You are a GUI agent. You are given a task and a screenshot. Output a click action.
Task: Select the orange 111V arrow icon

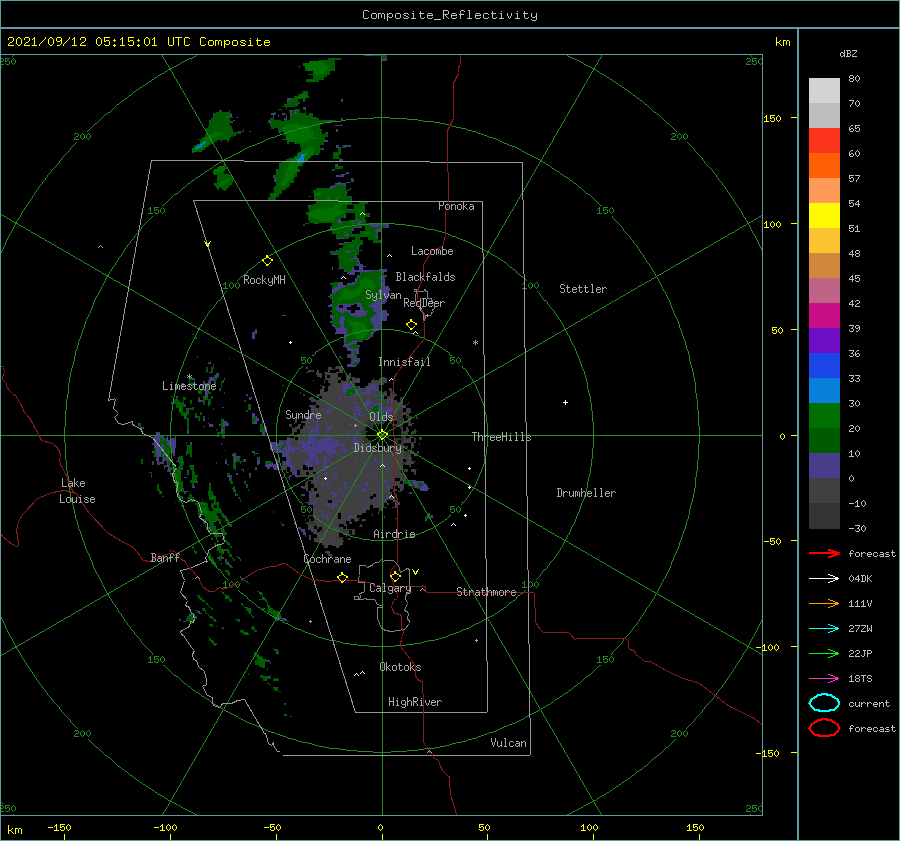tap(824, 603)
